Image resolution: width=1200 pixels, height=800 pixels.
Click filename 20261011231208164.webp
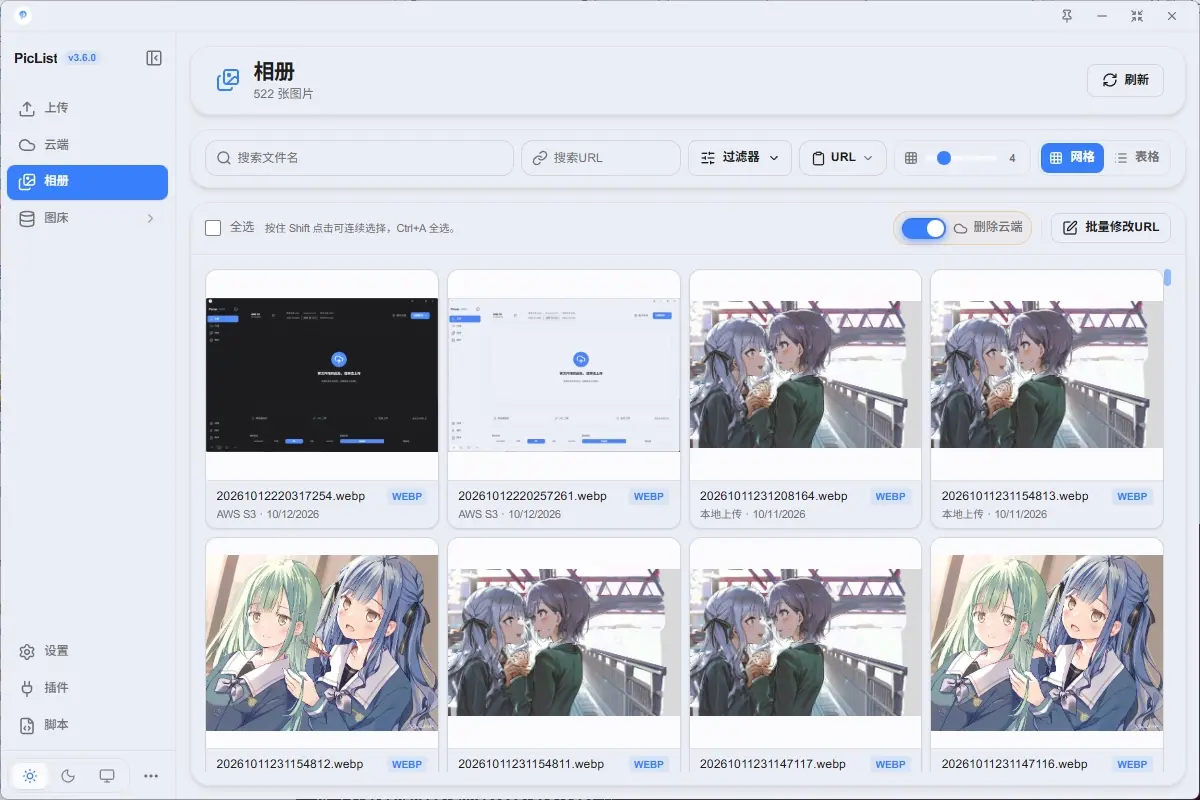tap(774, 496)
